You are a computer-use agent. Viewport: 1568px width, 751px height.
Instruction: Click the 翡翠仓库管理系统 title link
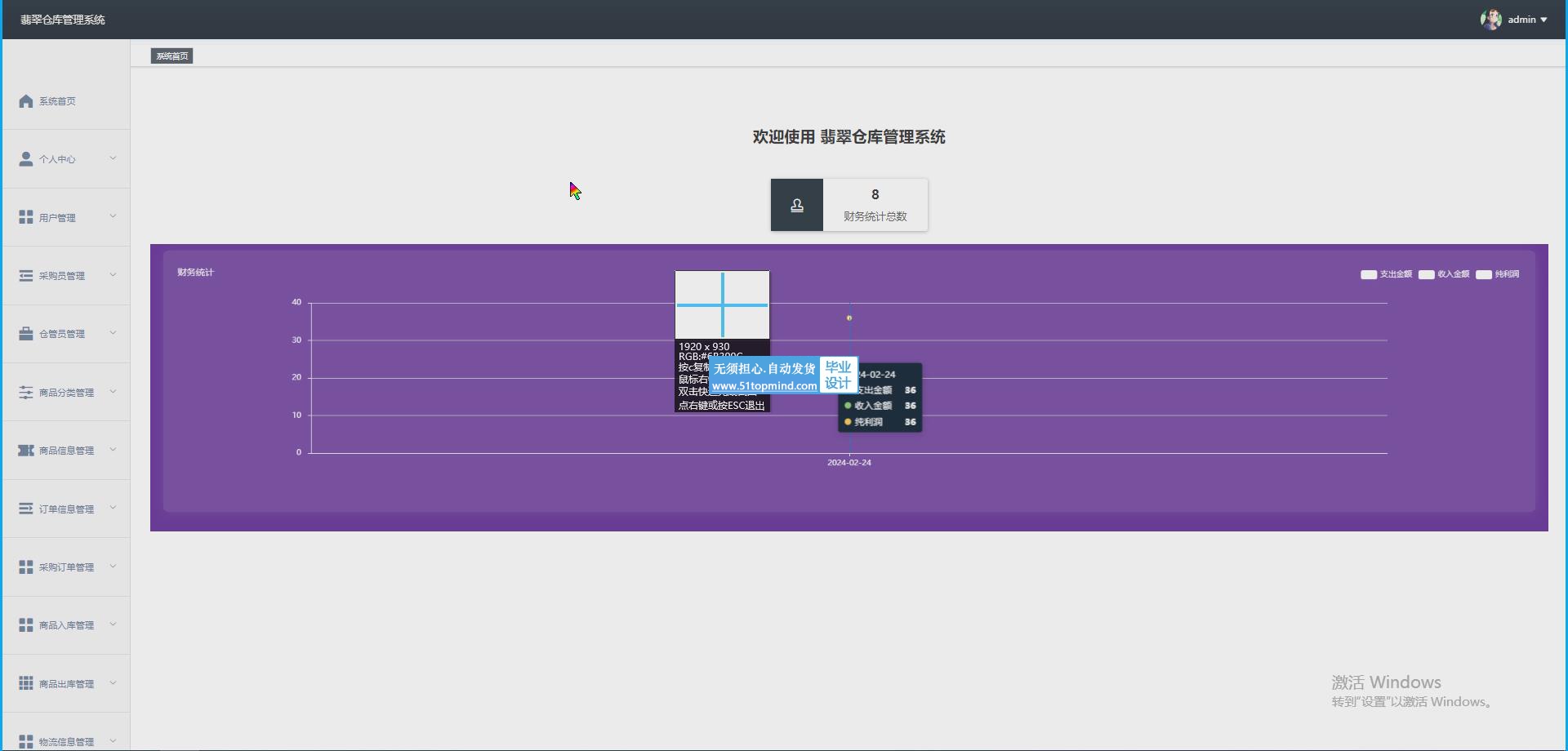pyautogui.click(x=63, y=20)
